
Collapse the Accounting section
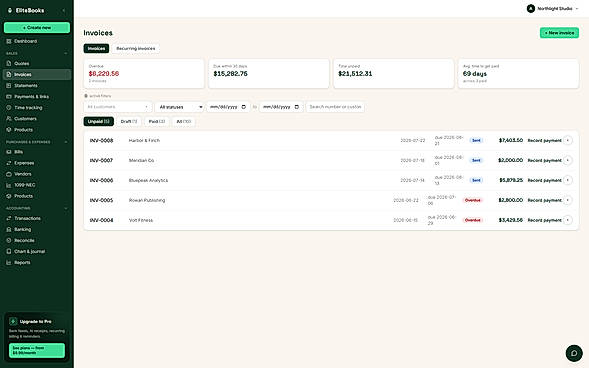[66, 208]
